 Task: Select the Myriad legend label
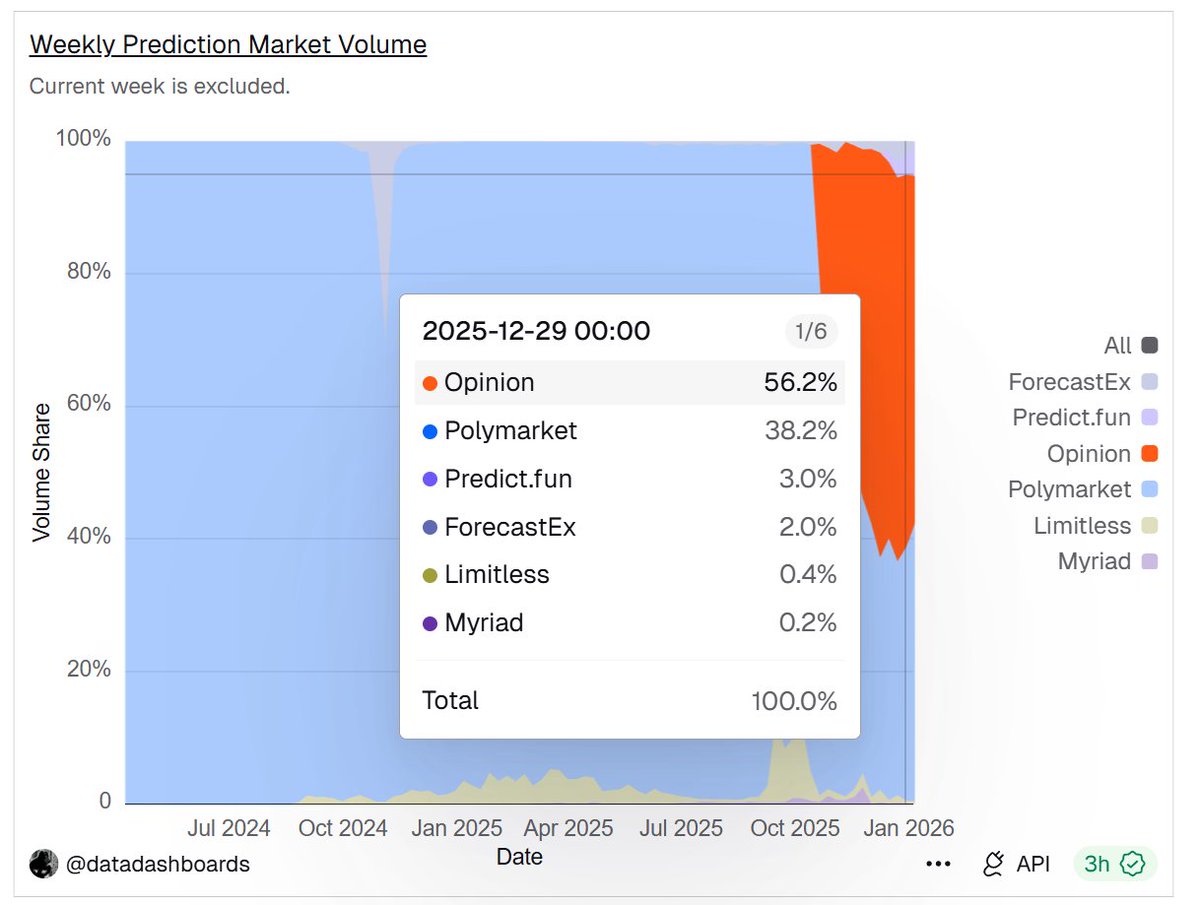pyautogui.click(x=1094, y=562)
